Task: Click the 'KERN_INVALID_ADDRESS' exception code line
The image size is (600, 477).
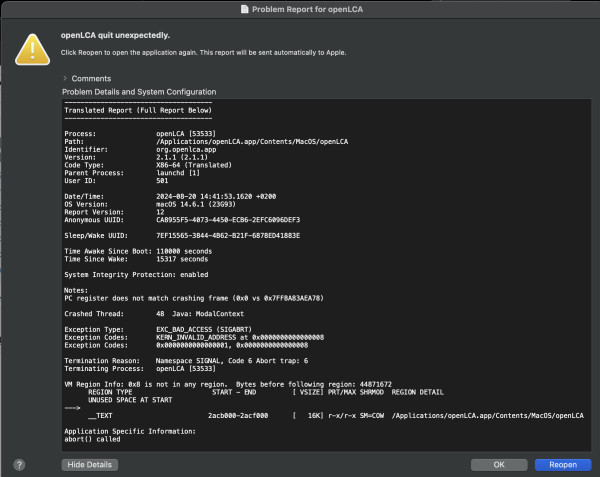Action: click(194, 337)
